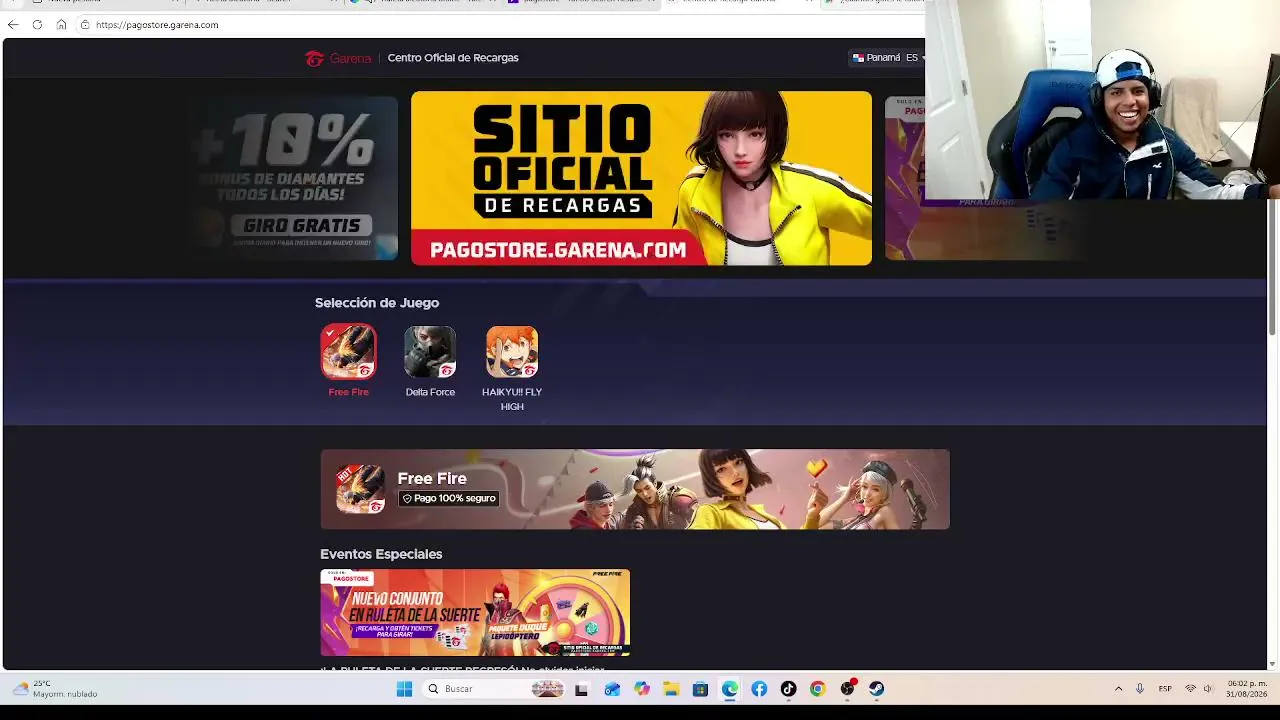1280x720 pixels.
Task: Launch Outlook from the taskbar
Action: [612, 689]
